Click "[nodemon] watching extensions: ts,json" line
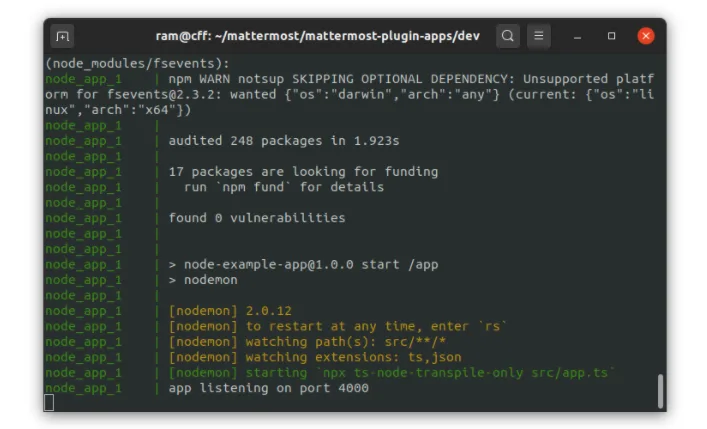 click(x=315, y=357)
